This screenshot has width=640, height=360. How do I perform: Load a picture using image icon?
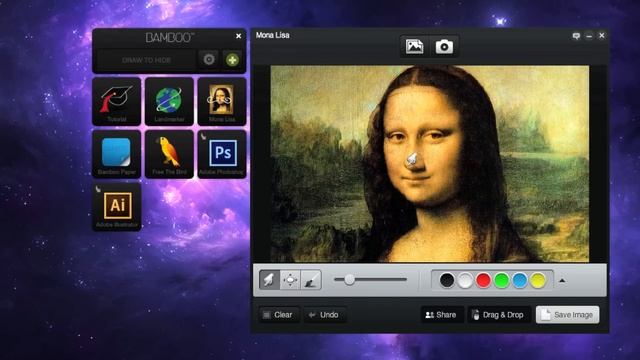click(x=414, y=47)
